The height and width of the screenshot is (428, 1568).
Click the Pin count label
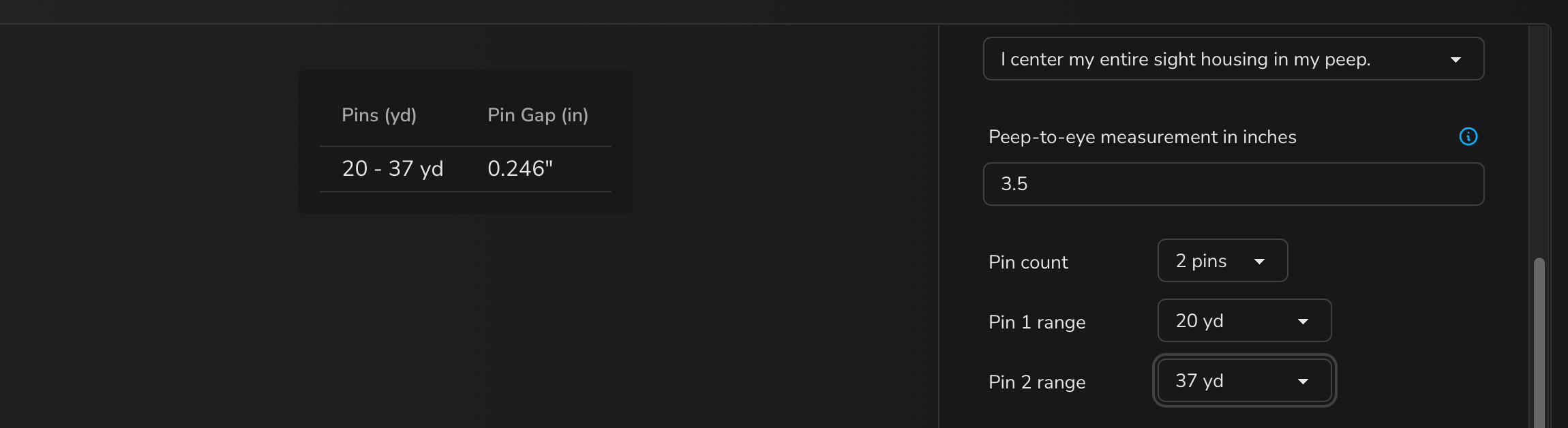coord(1028,262)
